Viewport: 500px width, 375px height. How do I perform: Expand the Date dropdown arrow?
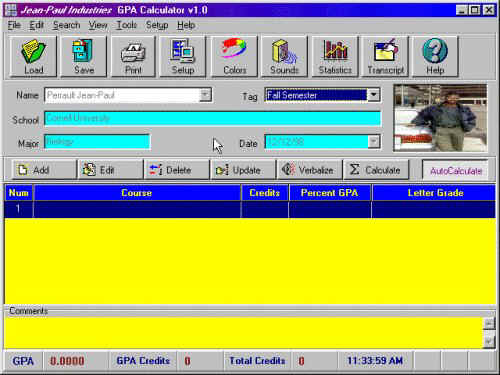pyautogui.click(x=373, y=142)
